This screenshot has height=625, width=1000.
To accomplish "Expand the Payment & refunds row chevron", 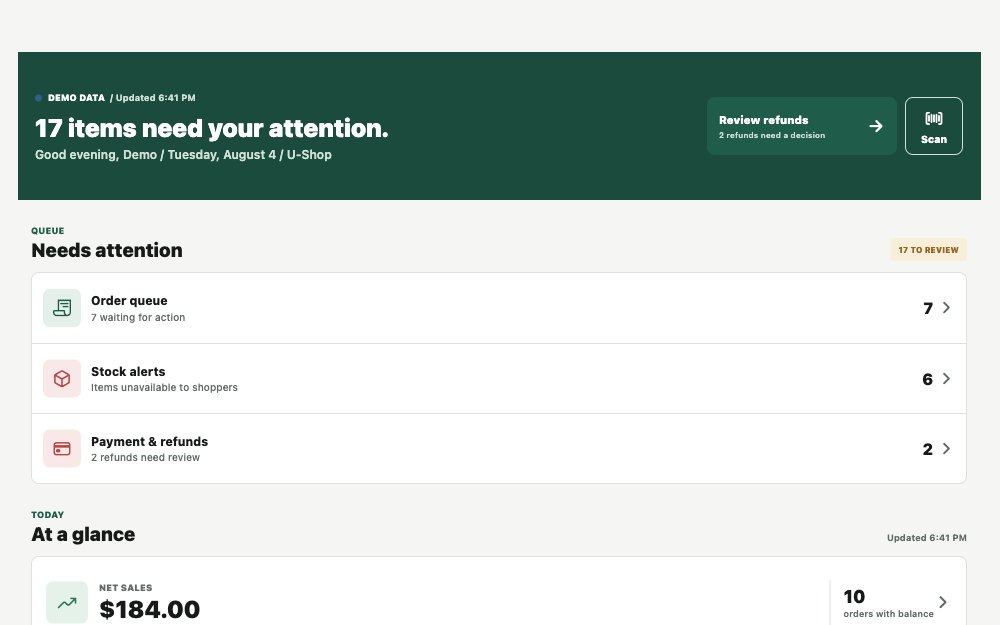I will point(946,448).
